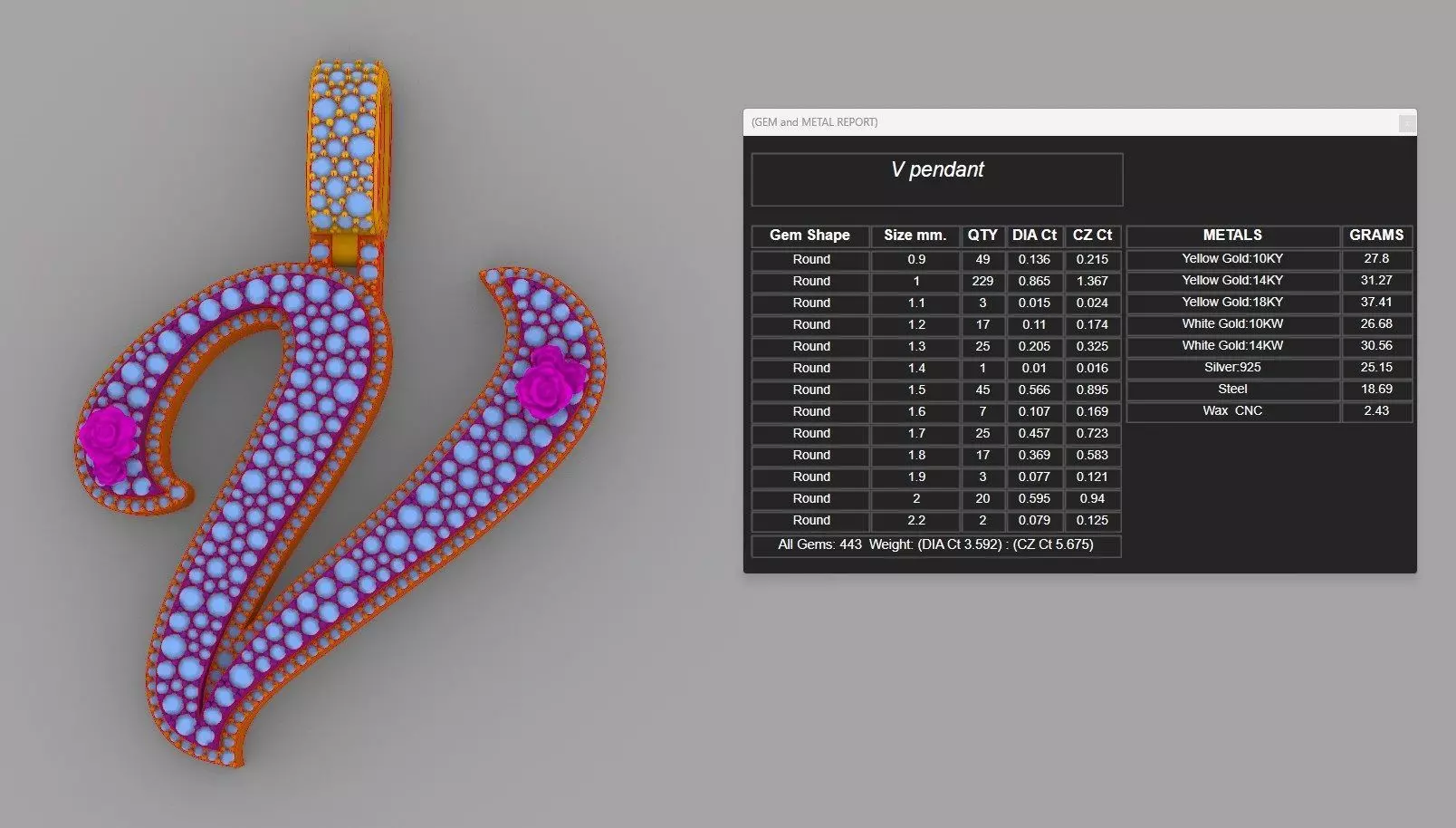Select the 'Silver:925' metal row

(1233, 368)
